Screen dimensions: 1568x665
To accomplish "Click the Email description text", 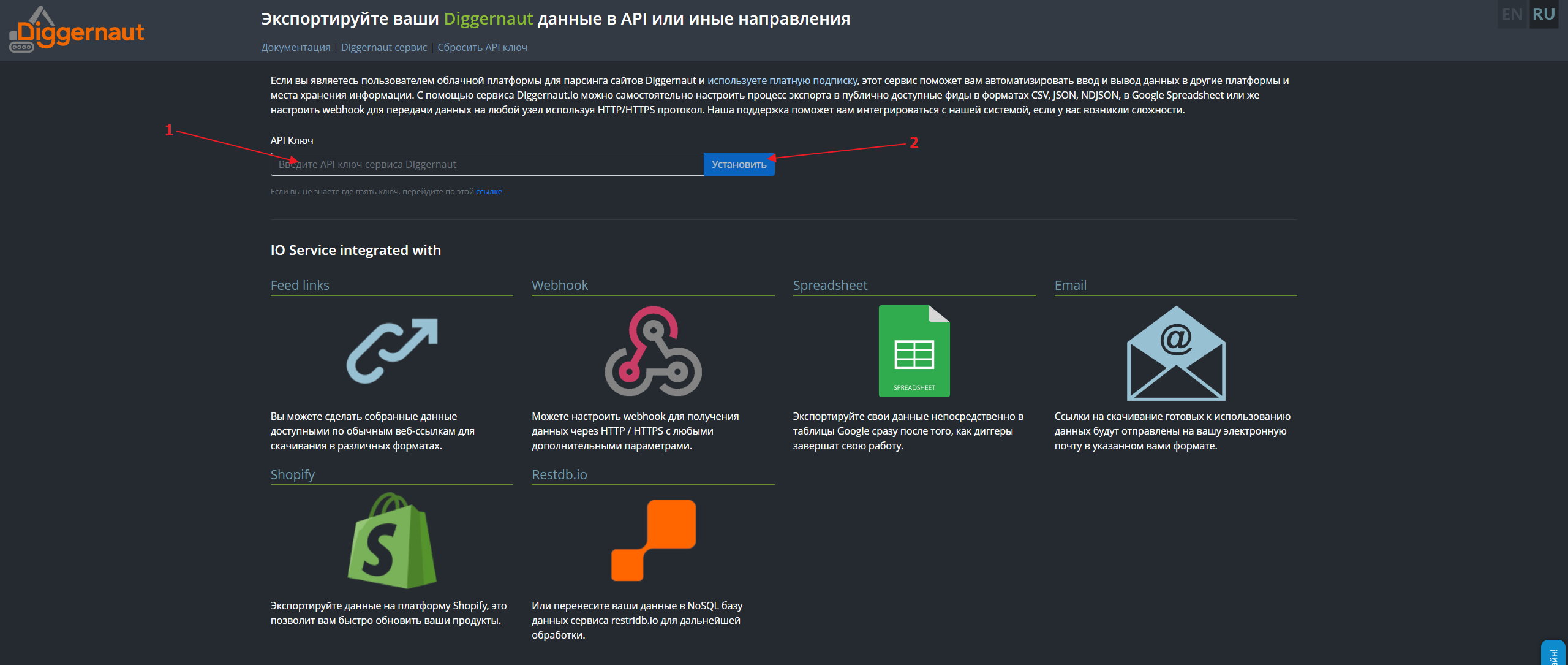I will pos(1172,431).
